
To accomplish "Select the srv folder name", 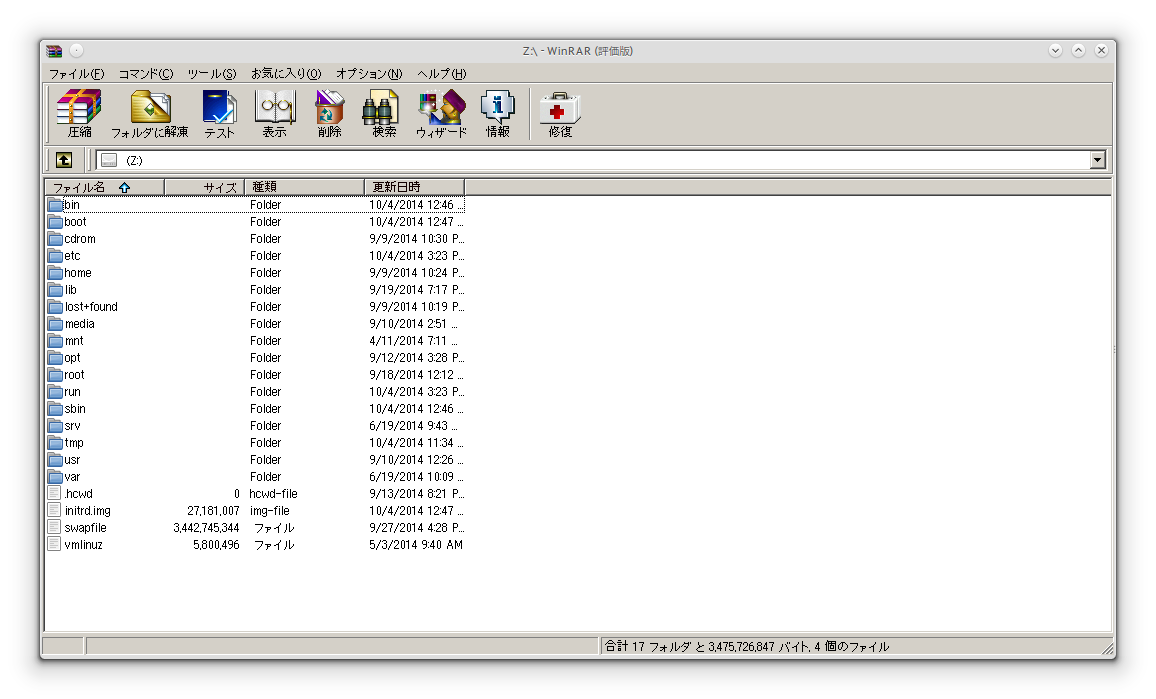I will click(x=72, y=425).
